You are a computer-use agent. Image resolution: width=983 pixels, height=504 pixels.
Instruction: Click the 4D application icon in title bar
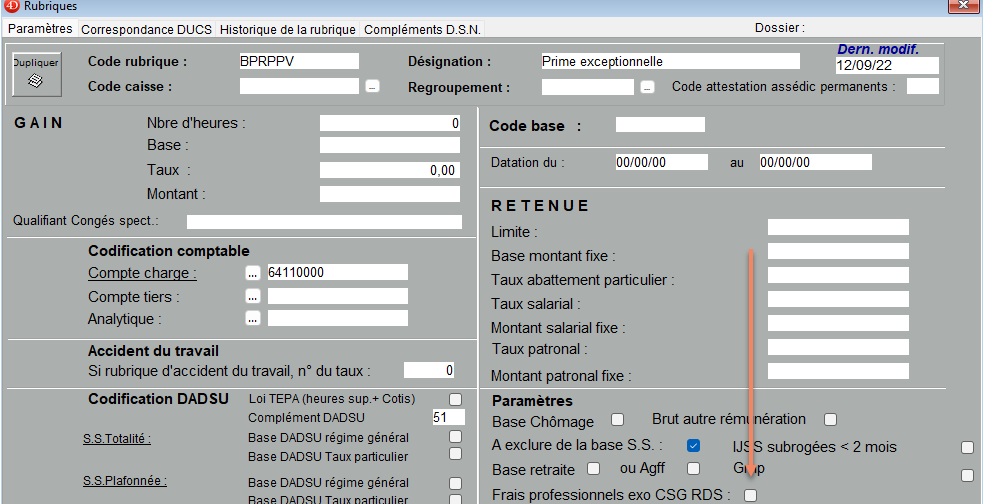[x=11, y=6]
